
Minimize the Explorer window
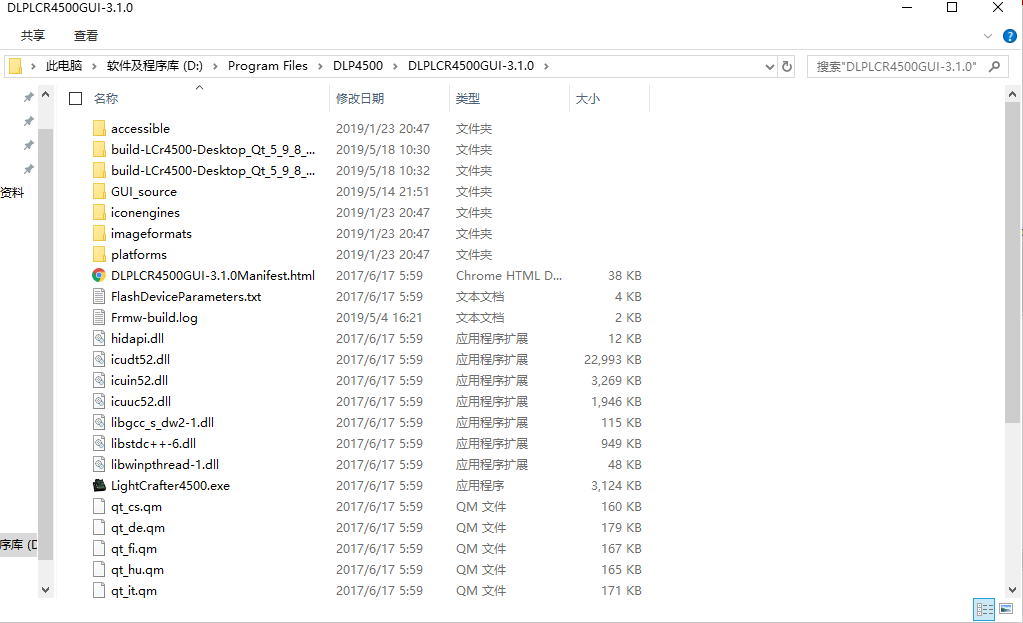pyautogui.click(x=907, y=7)
